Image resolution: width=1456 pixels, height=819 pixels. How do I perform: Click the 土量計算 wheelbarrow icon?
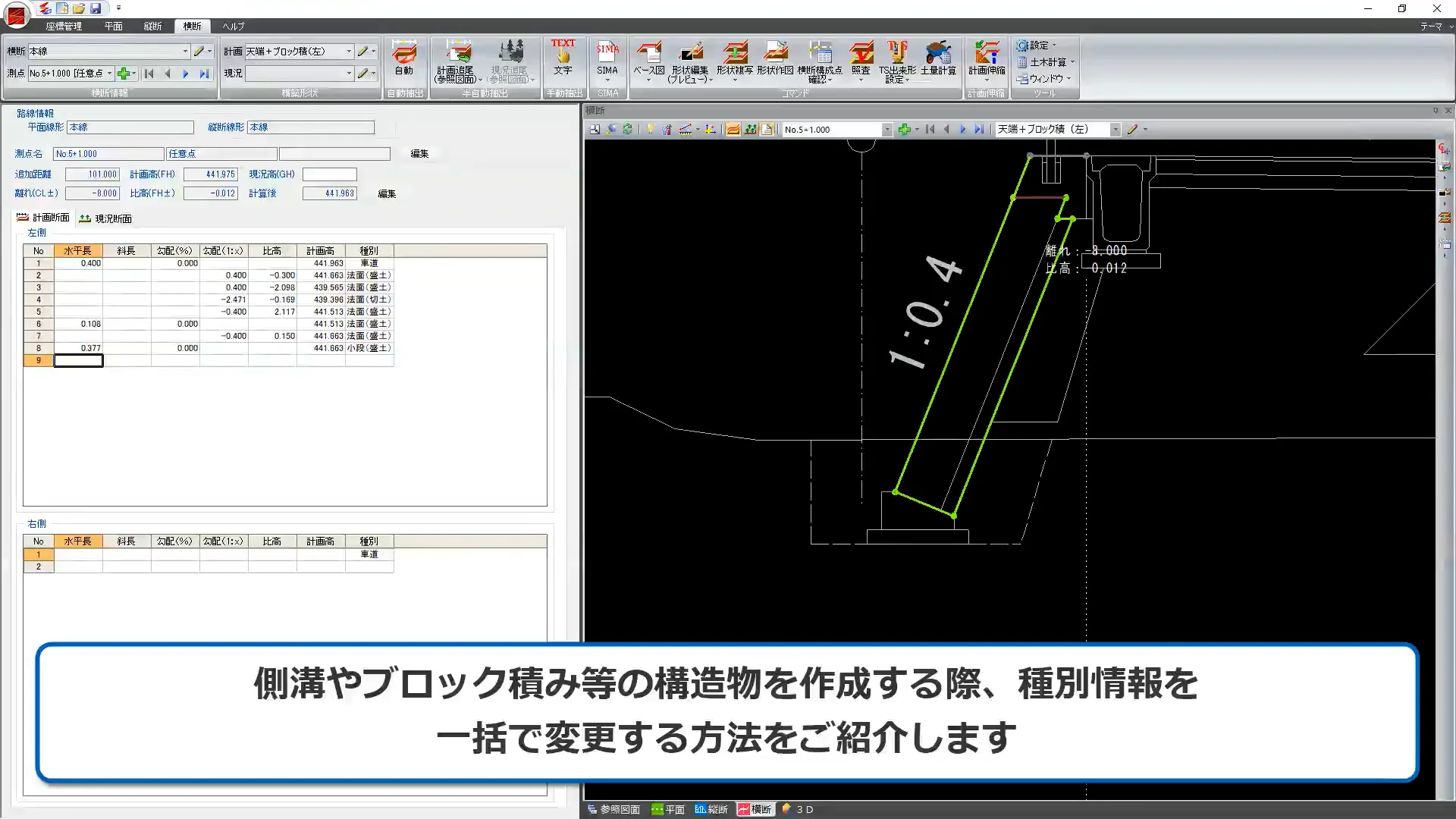pos(939,59)
